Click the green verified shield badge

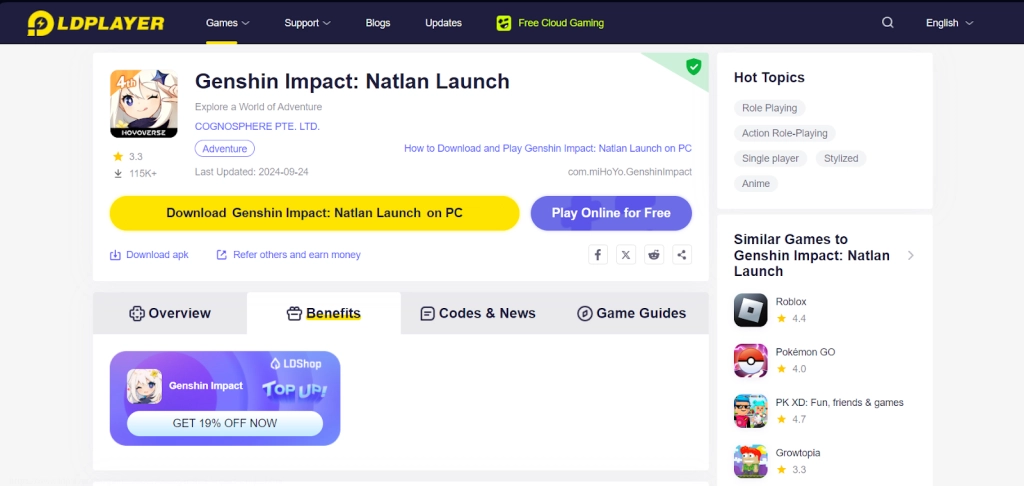coord(693,66)
